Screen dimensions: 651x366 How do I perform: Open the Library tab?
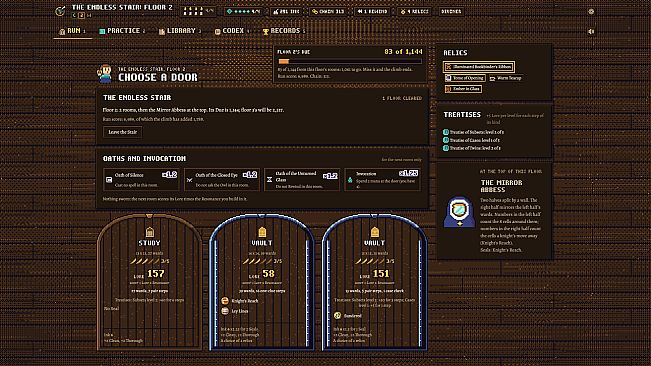click(180, 31)
